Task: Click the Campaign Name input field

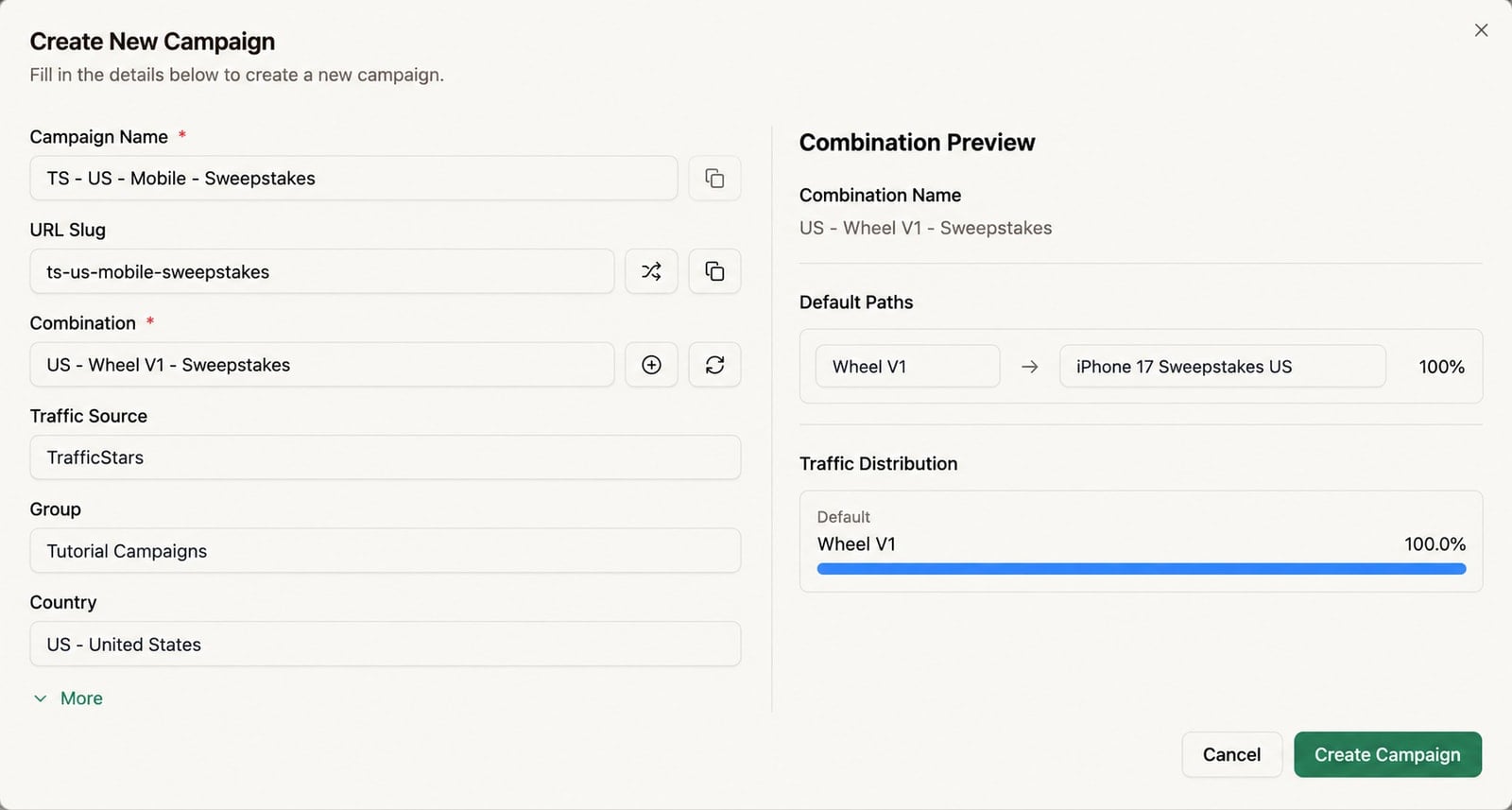Action: pos(353,179)
